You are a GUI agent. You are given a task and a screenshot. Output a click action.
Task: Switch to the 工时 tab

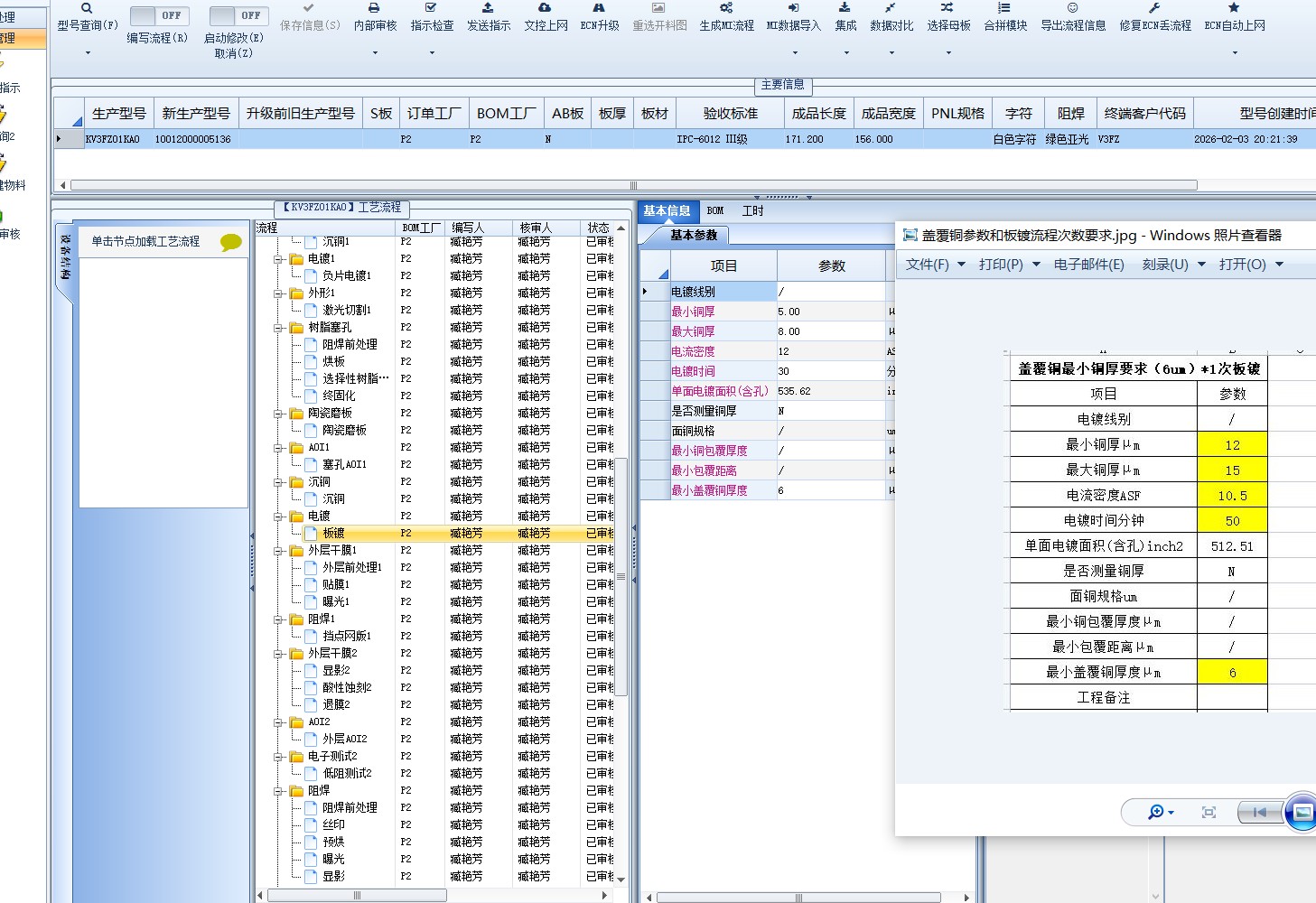point(752,211)
